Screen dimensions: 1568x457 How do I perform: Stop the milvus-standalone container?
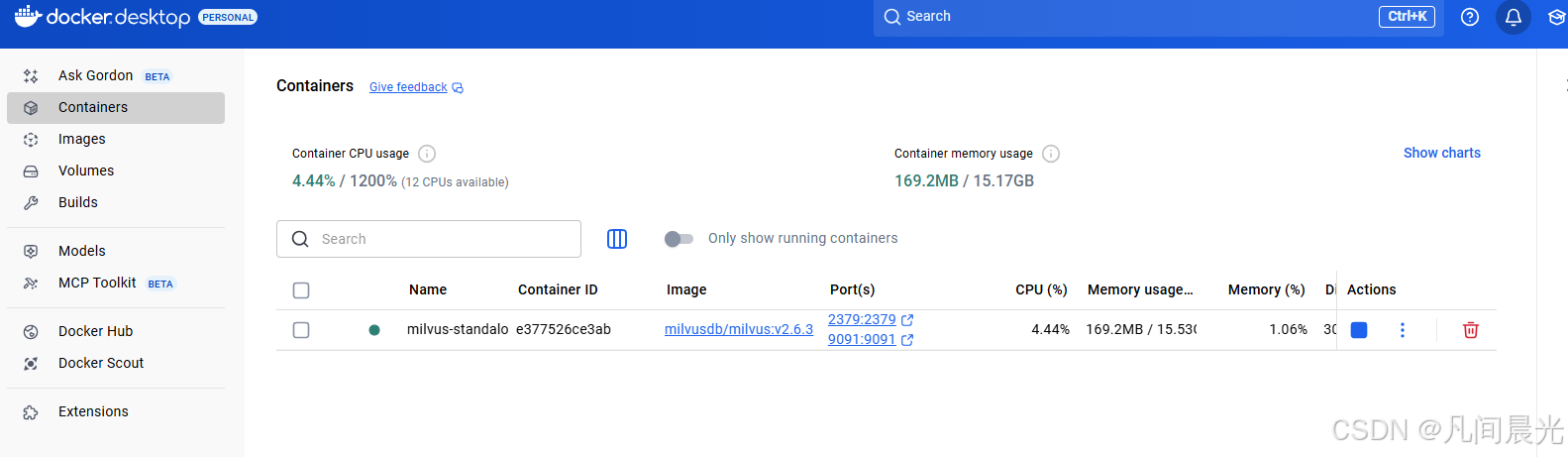[1359, 330]
